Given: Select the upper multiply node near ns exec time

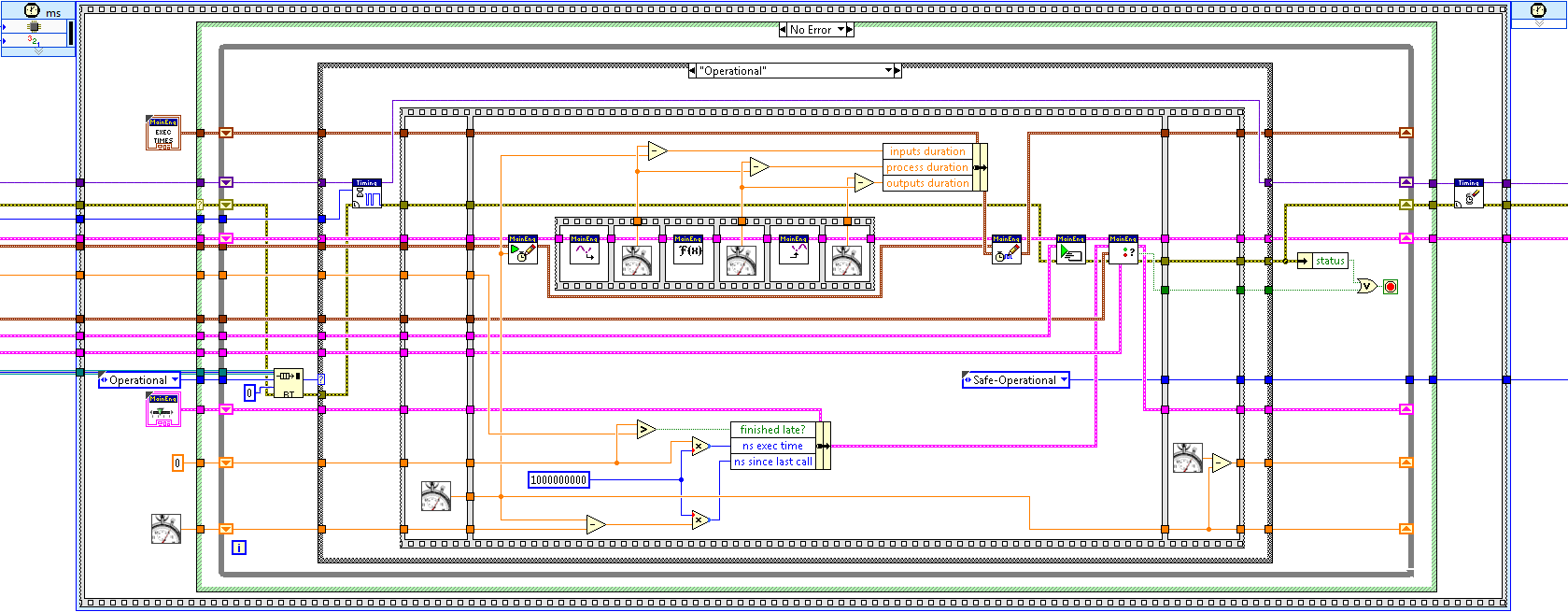Looking at the screenshot, I should click(701, 446).
